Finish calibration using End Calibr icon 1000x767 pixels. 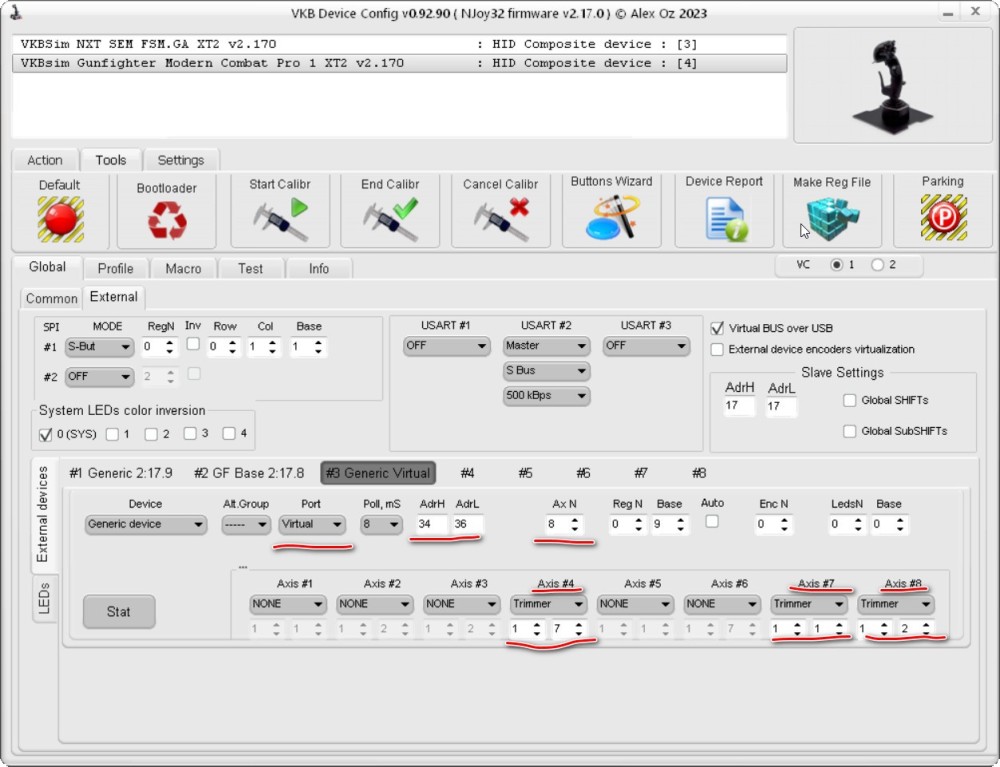click(390, 218)
